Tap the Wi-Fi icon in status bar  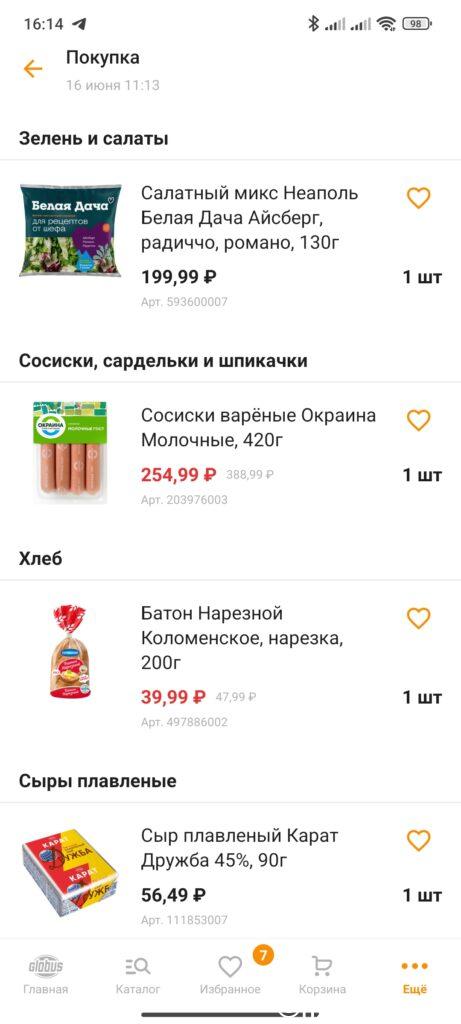click(387, 24)
